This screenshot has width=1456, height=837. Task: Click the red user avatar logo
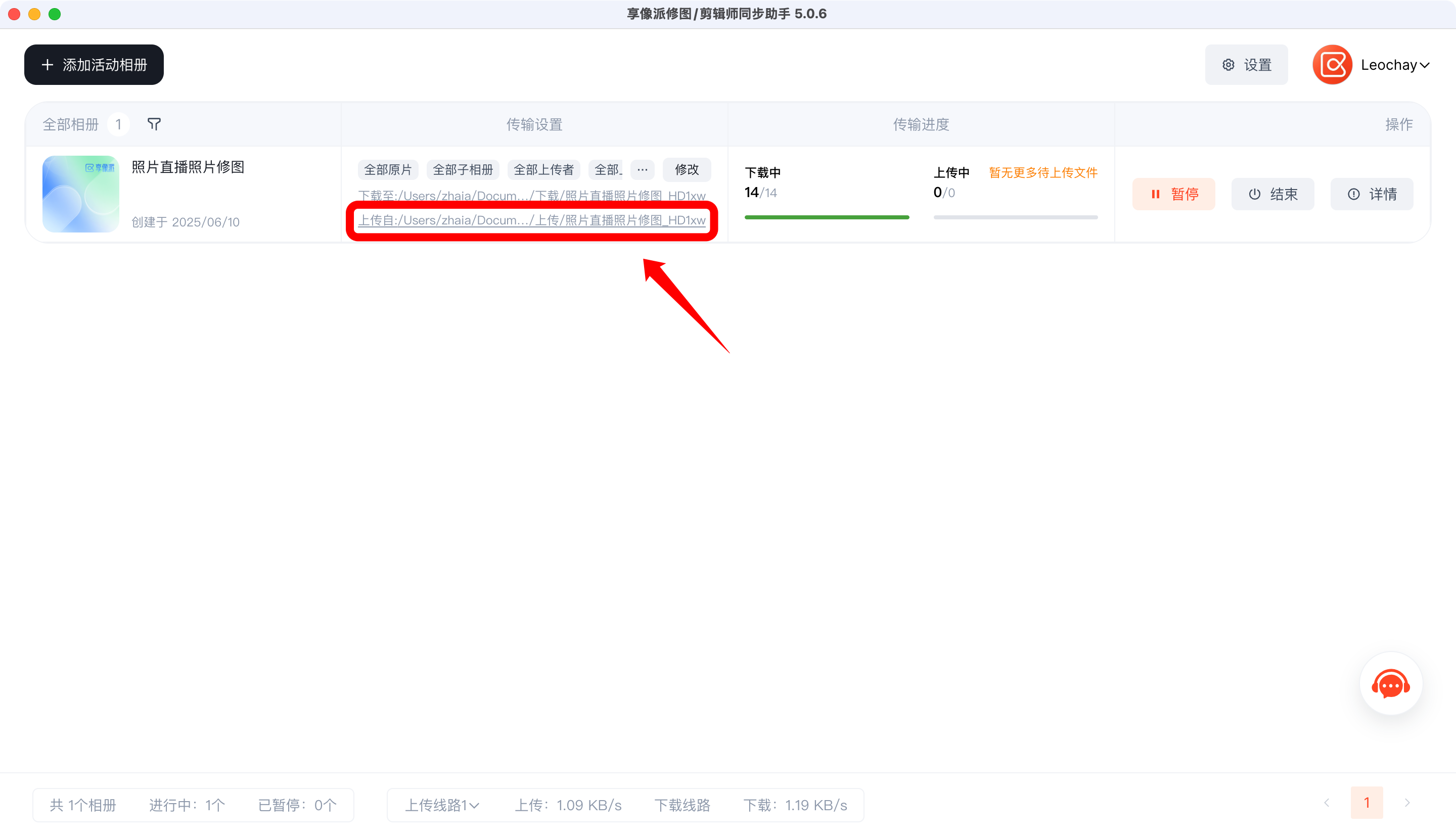[x=1332, y=64]
